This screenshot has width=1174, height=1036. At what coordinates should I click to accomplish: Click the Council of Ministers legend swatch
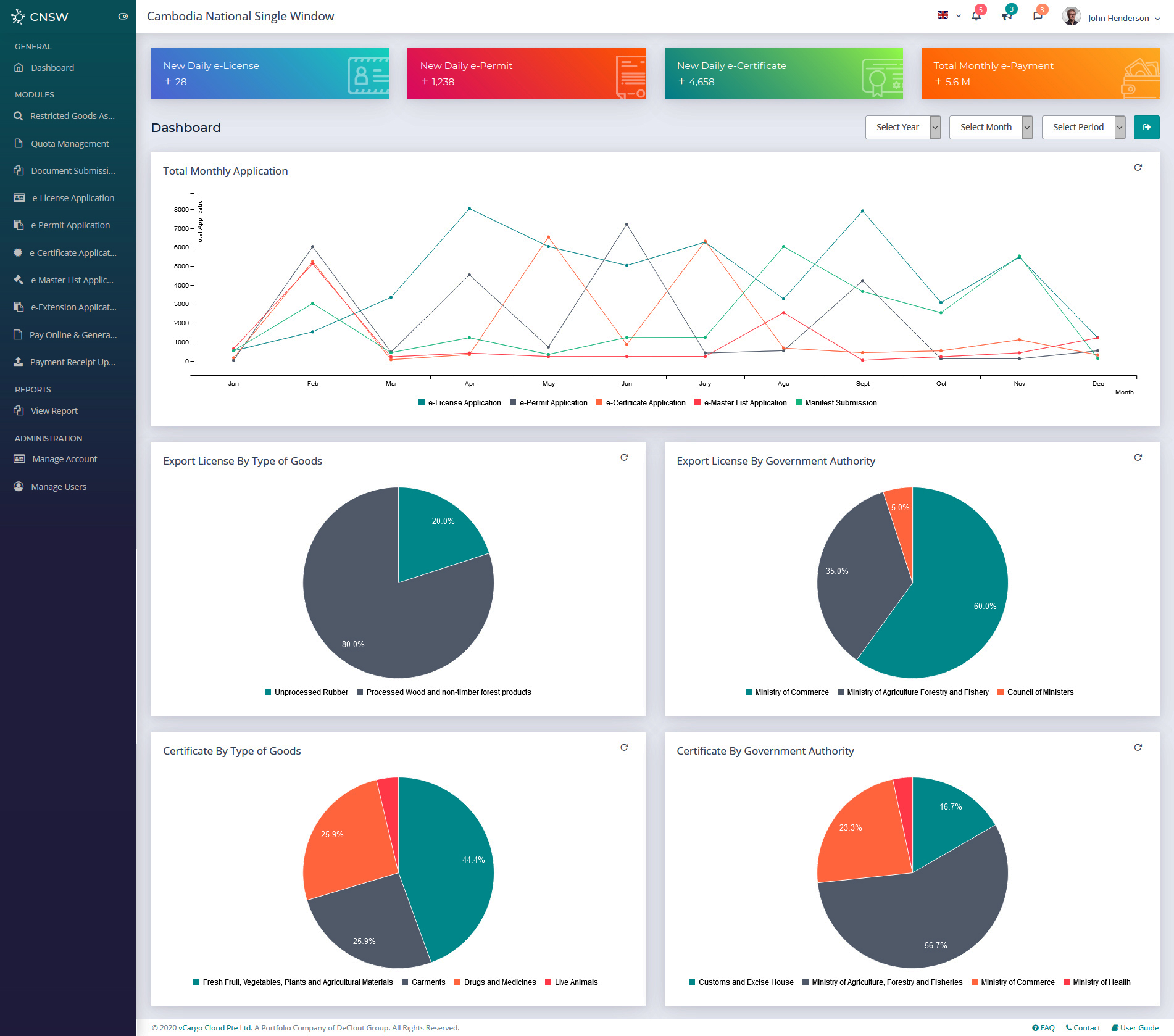[1001, 692]
